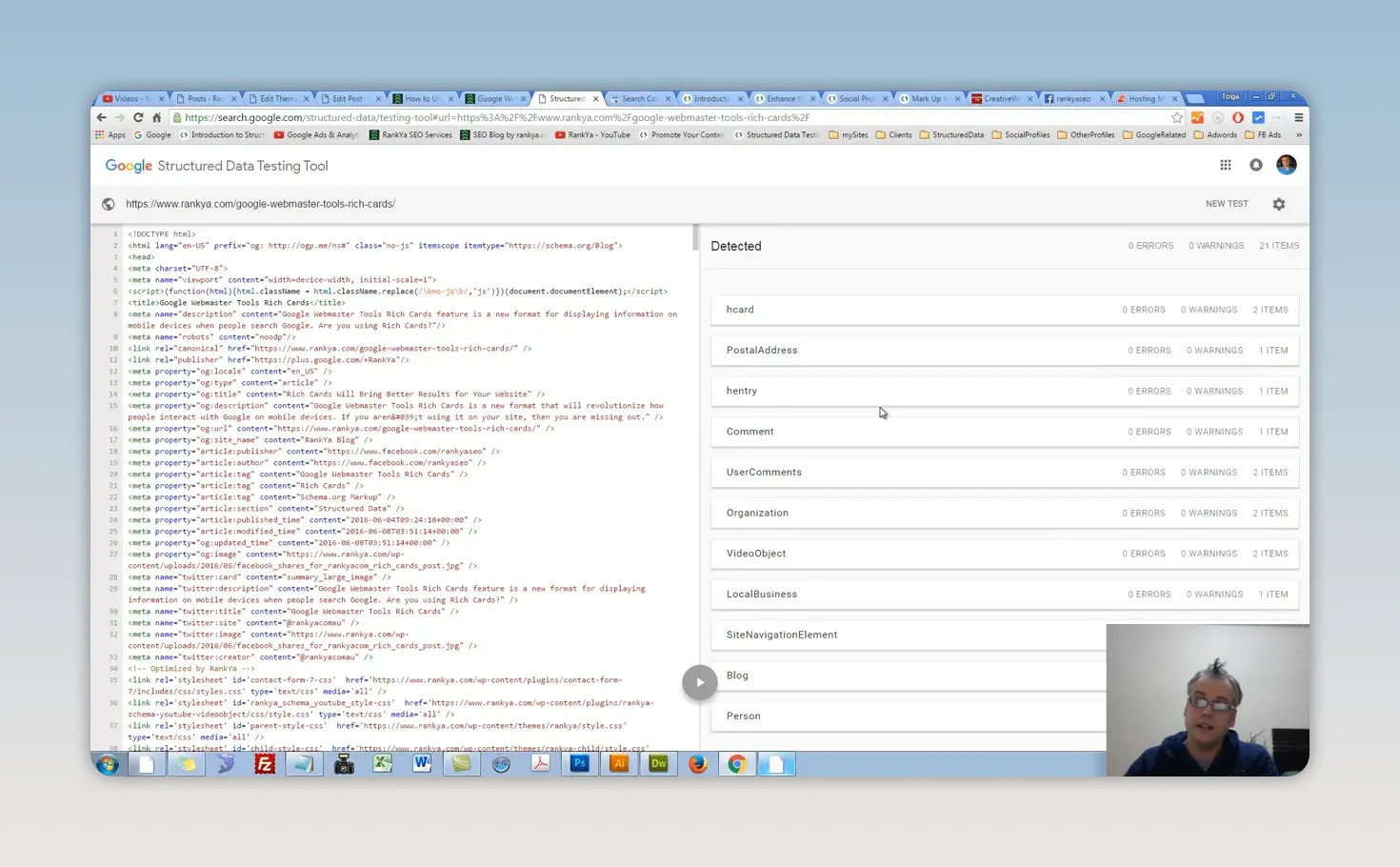Open Word from the taskbar

[x=422, y=764]
